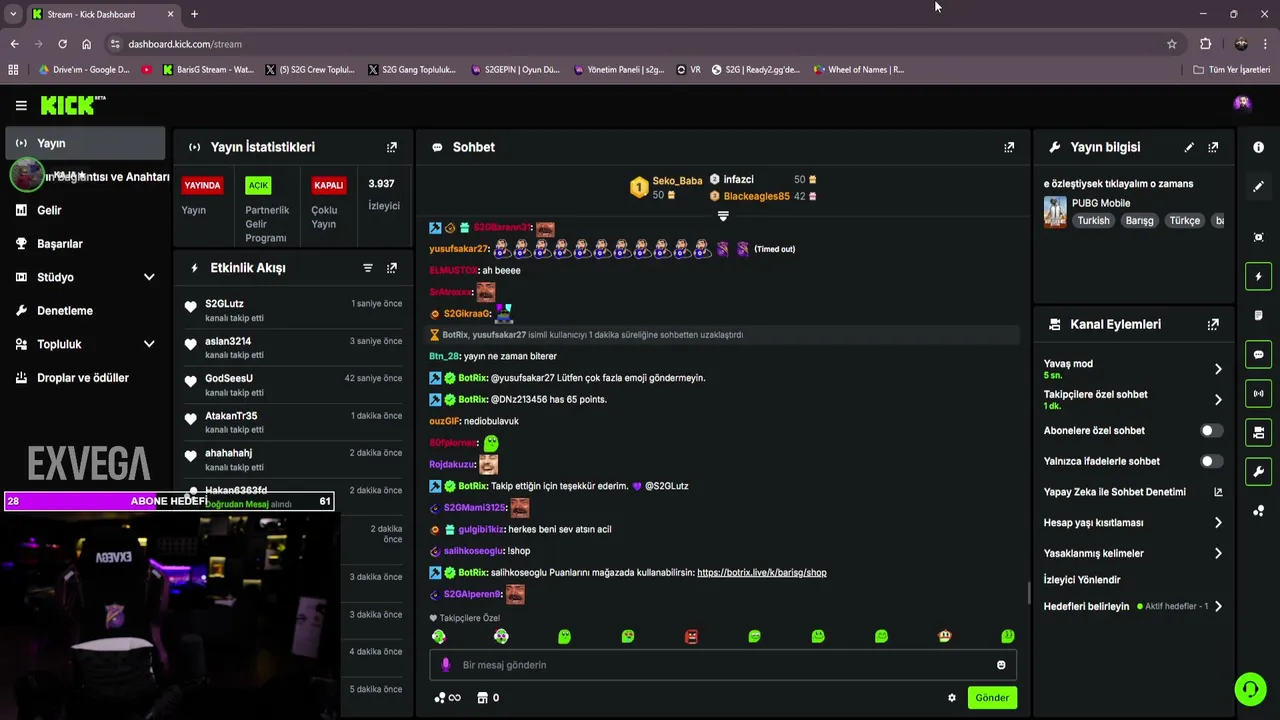Open Droplar ve ödüller in sidebar

click(85, 378)
